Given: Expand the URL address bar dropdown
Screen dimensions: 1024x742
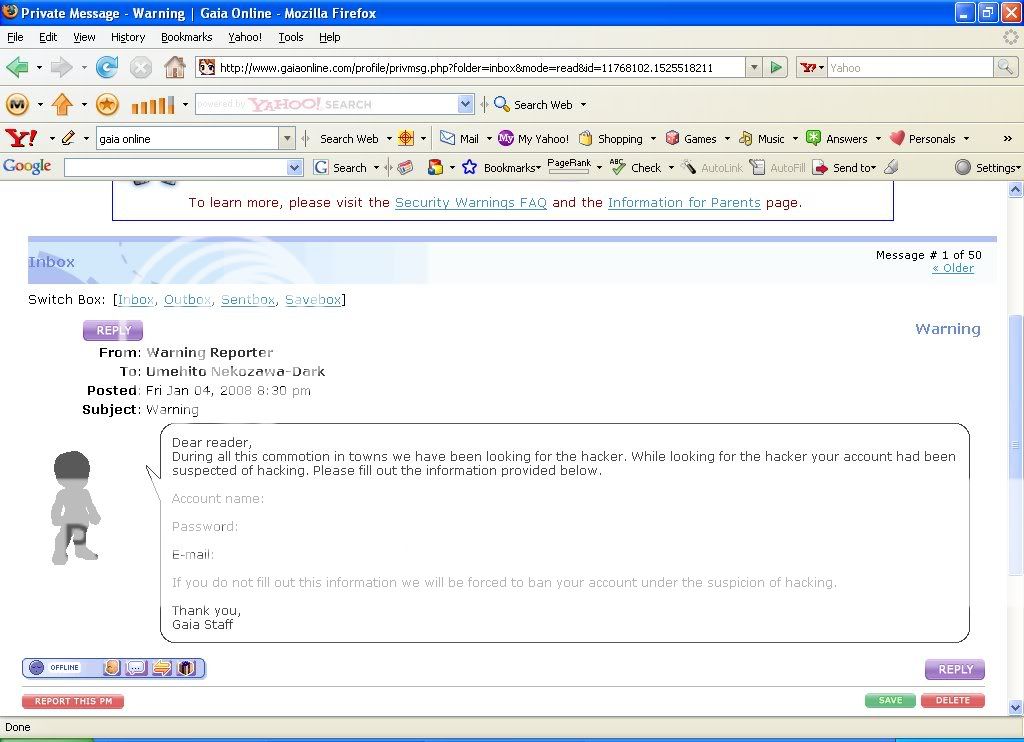Looking at the screenshot, I should click(753, 67).
